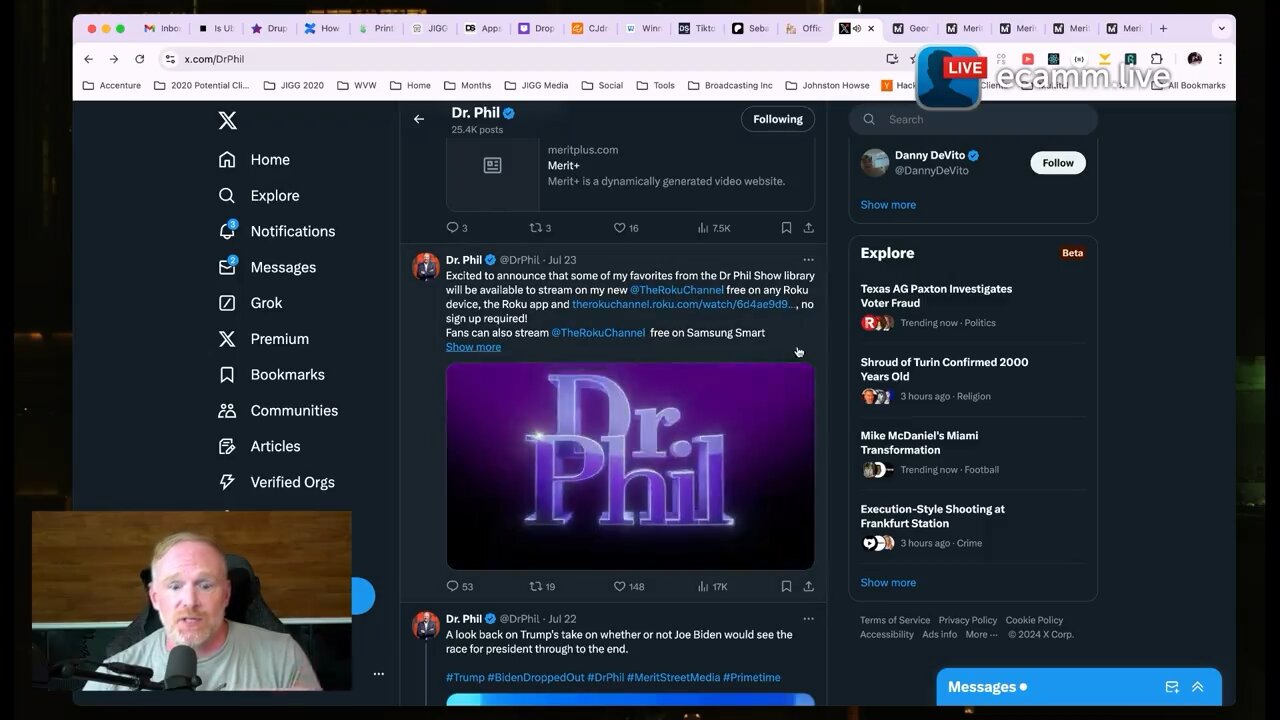
Task: Go back using the profile back arrow
Action: coord(419,119)
